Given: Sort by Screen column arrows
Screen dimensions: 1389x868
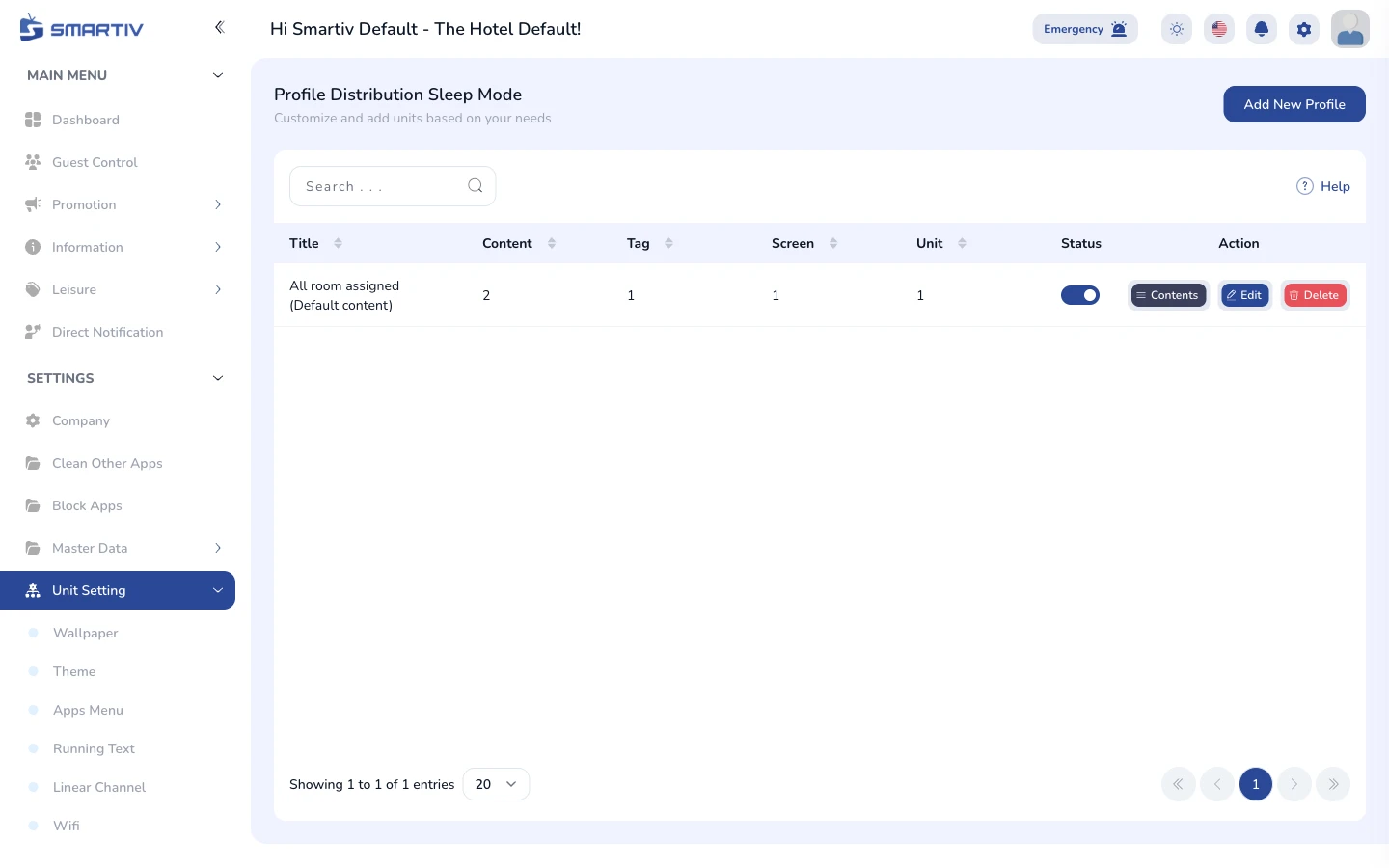Looking at the screenshot, I should 833,243.
